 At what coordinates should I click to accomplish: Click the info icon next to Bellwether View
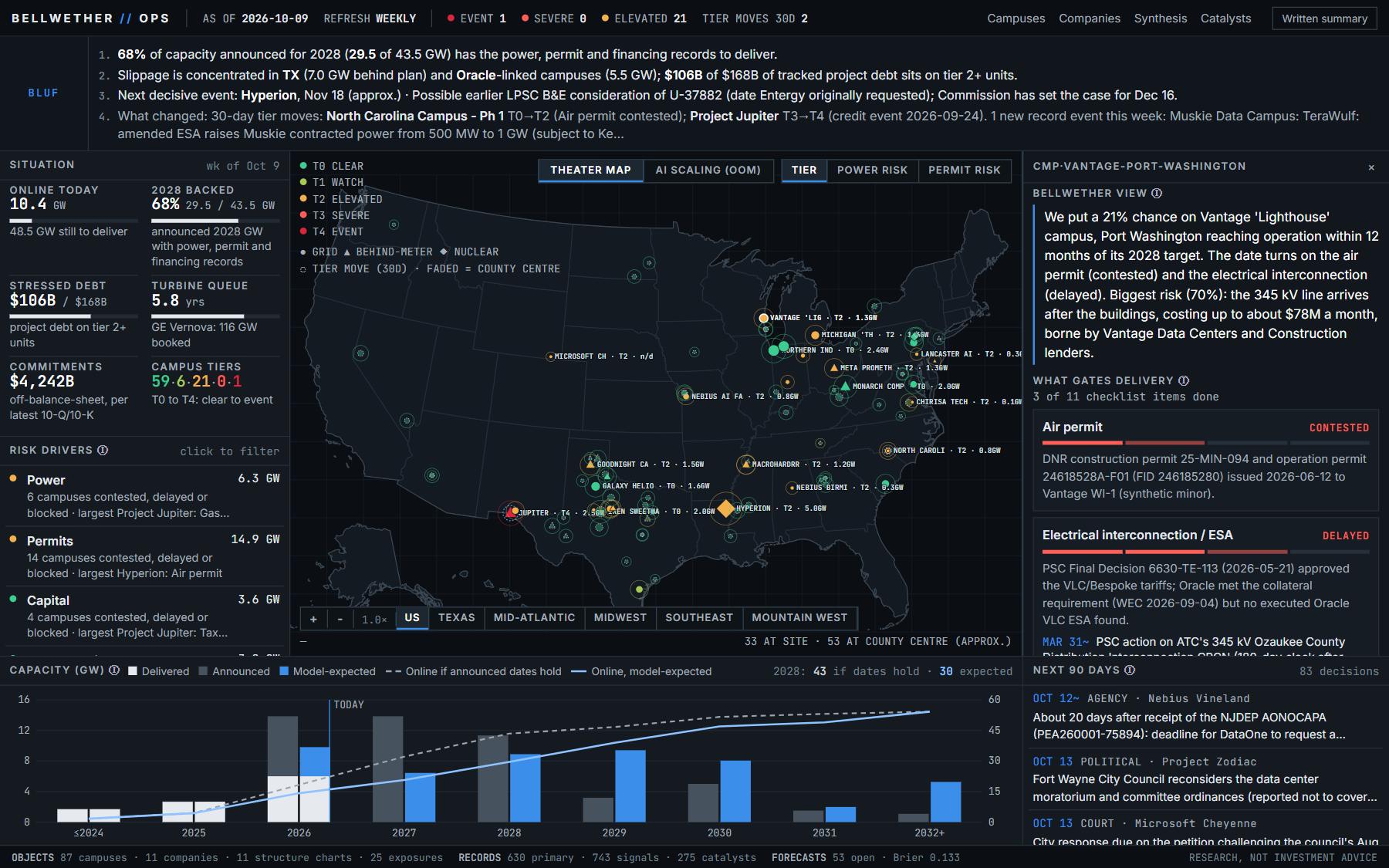(1157, 194)
